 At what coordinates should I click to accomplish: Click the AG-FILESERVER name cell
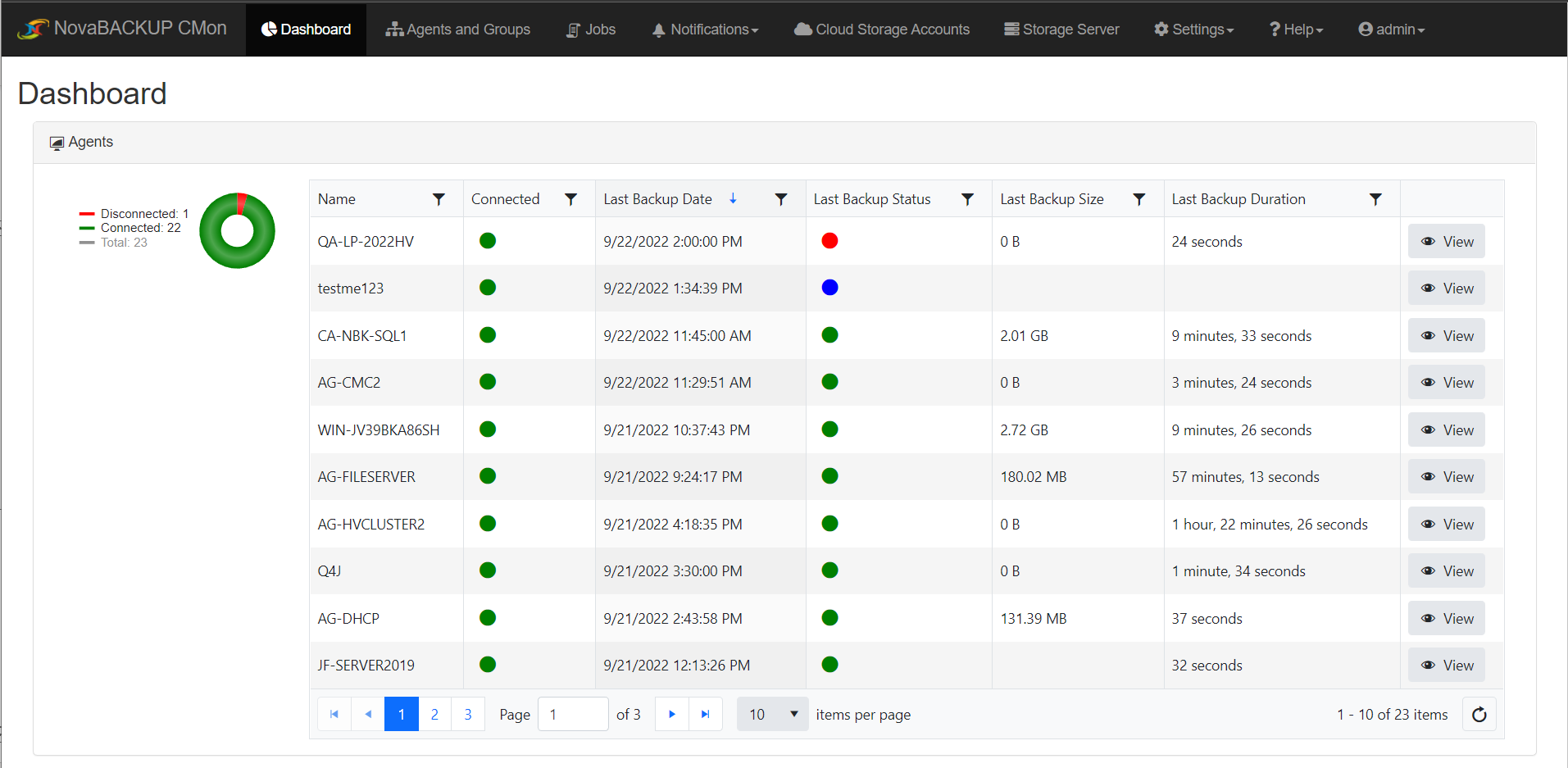click(386, 477)
